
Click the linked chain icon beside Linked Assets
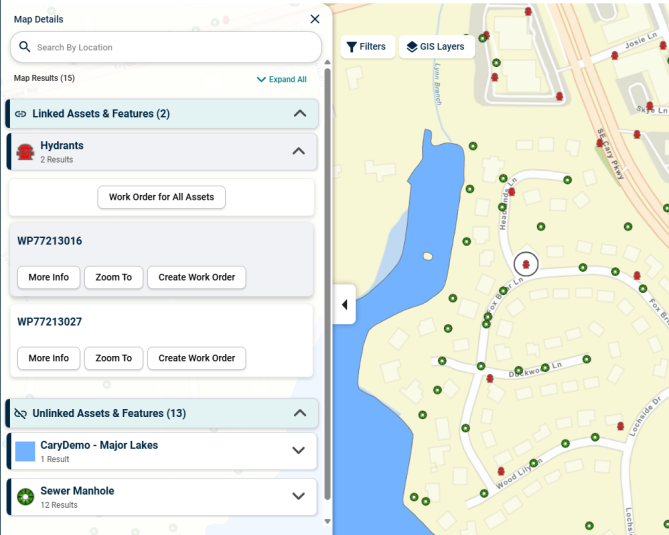point(20,114)
